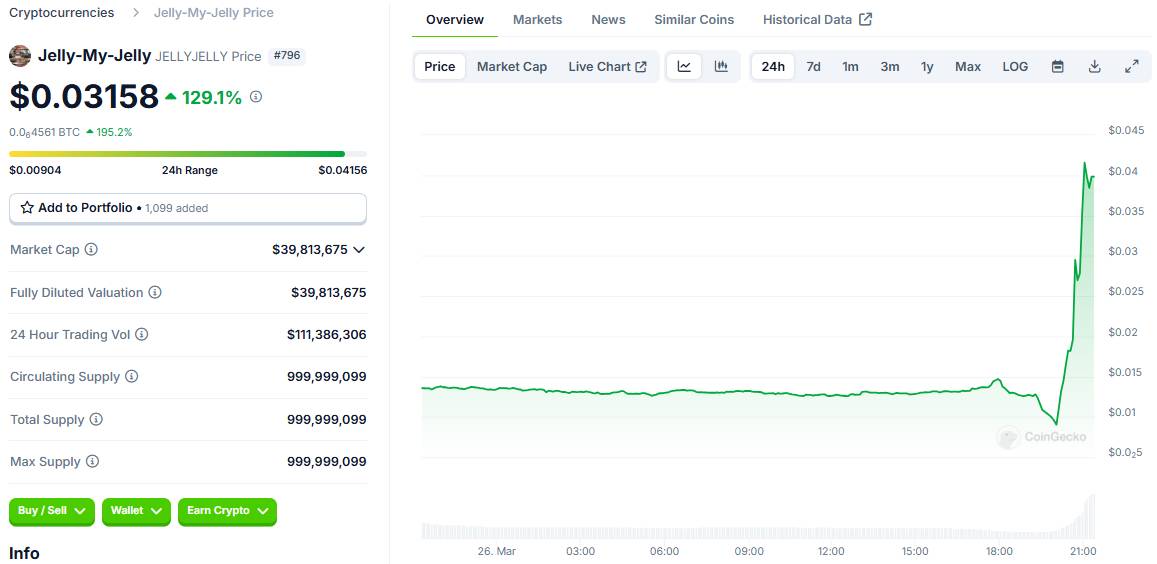Image resolution: width=1157 pixels, height=564 pixels.
Task: Click the Jelly-My-Jelly coin logo
Action: point(20,55)
